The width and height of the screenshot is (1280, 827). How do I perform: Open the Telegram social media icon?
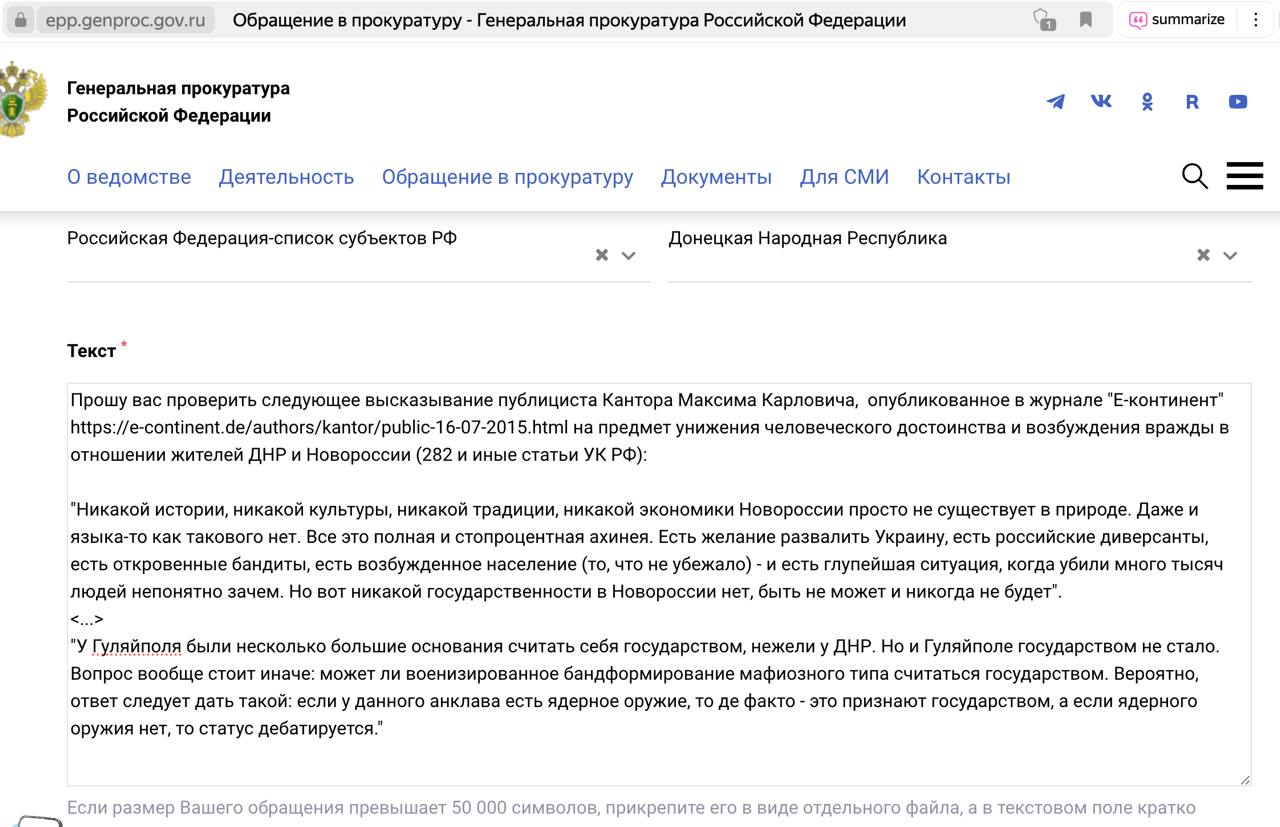pyautogui.click(x=1055, y=102)
